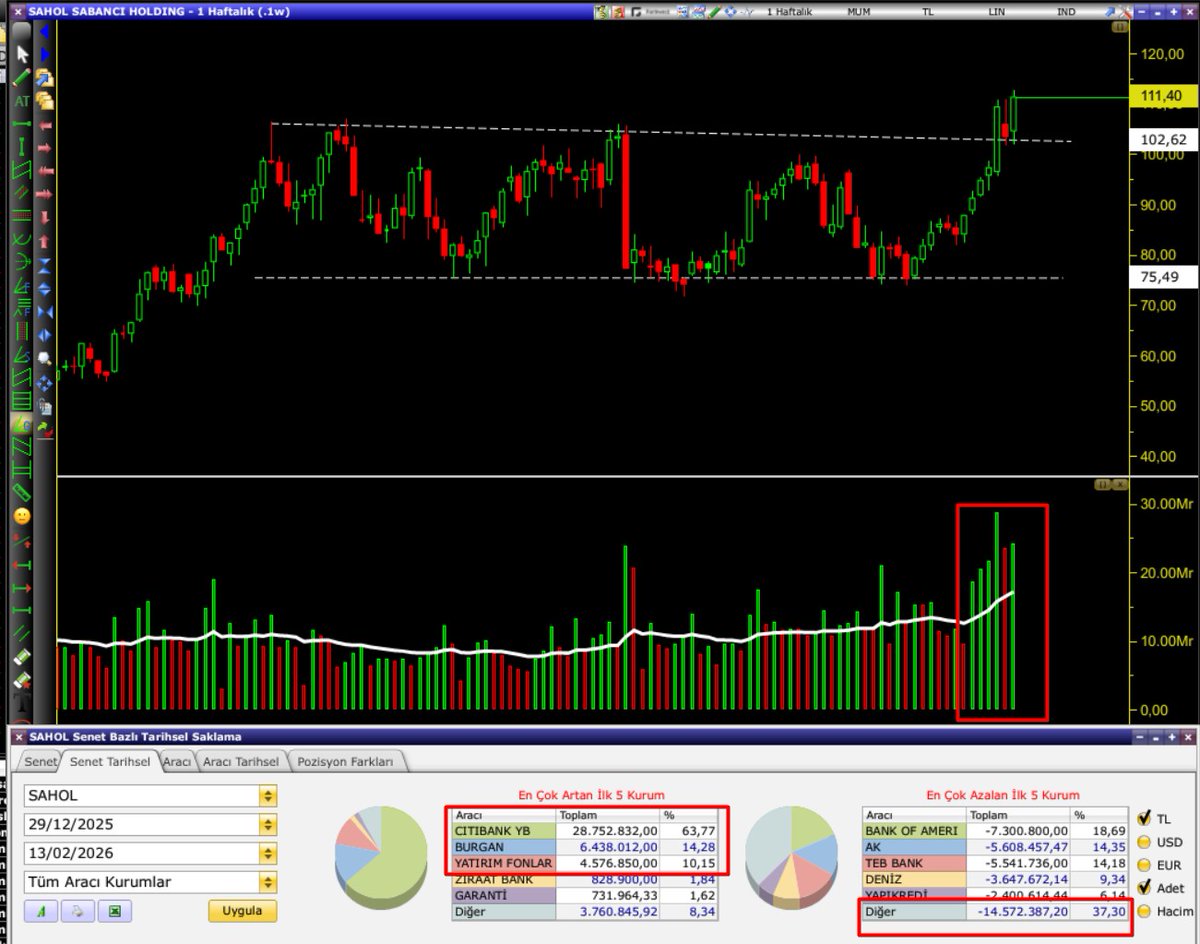Click the first green chart icon in title bar
The image size is (1200, 944).
(x=600, y=11)
